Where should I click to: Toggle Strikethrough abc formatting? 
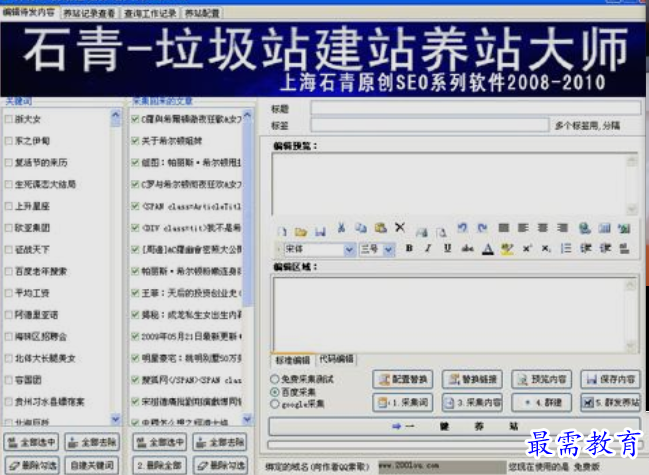(x=468, y=248)
